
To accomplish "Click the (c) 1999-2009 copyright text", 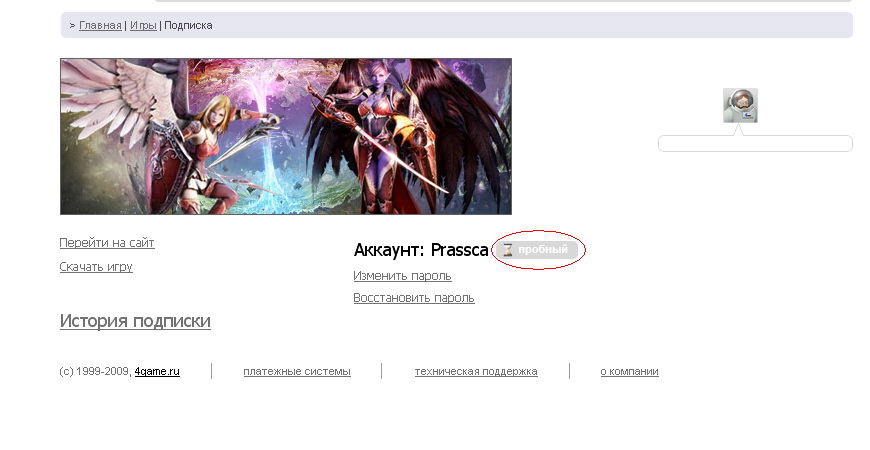I will pos(95,372).
